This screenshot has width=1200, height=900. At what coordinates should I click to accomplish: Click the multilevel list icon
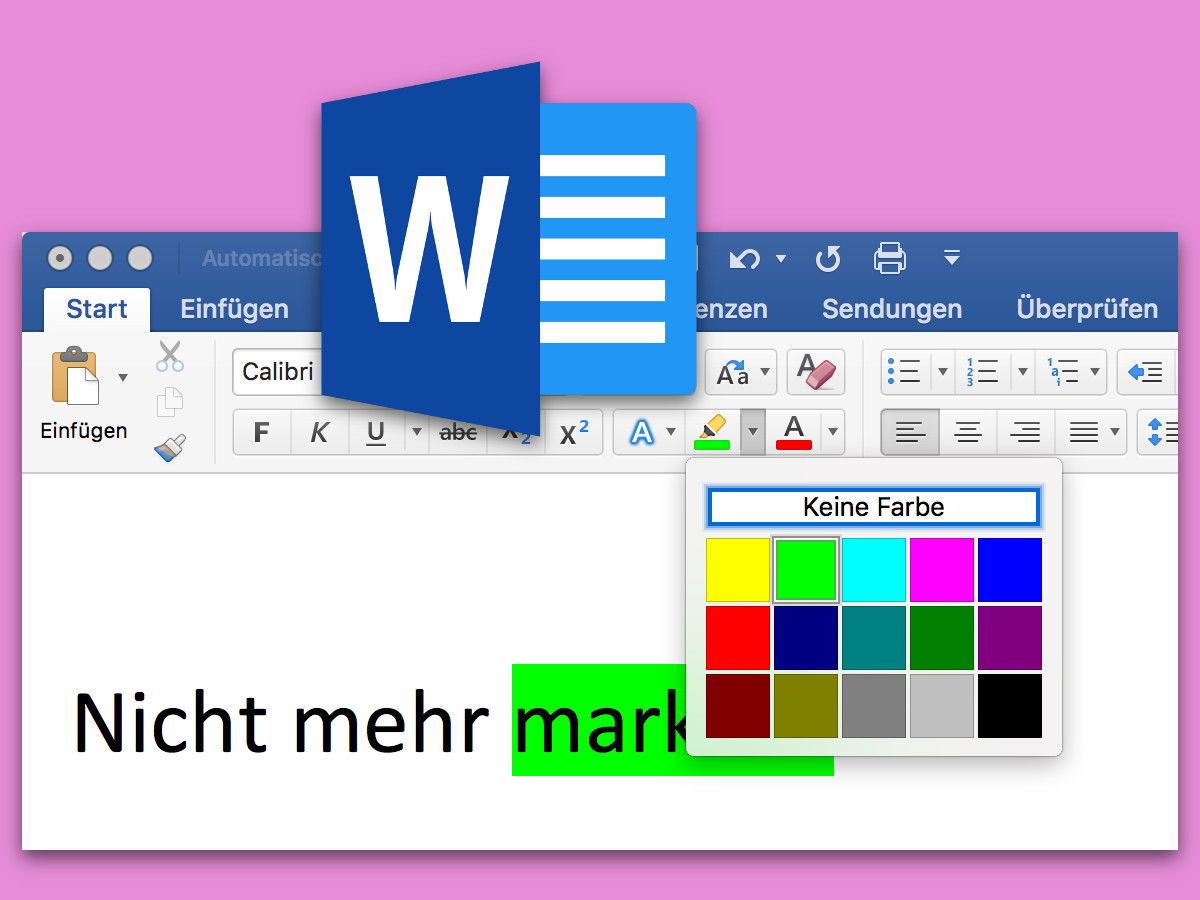(x=1061, y=372)
